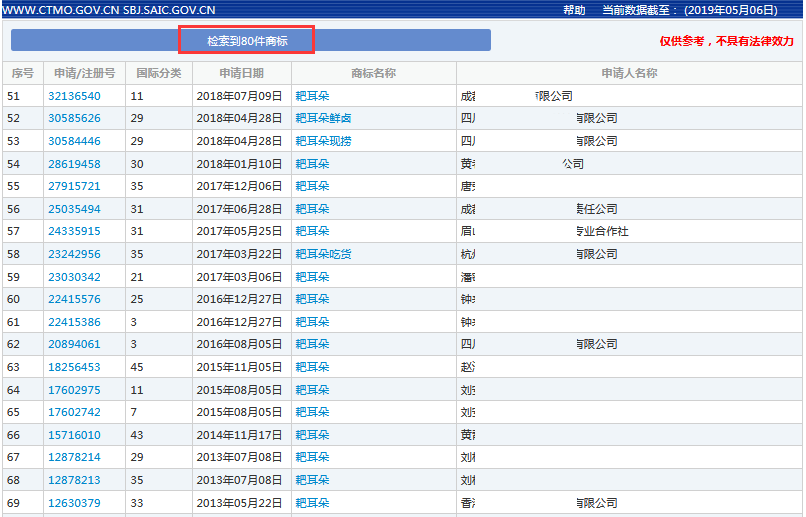The image size is (806, 517).
Task: Open registration number 12878213
Action: (x=75, y=481)
